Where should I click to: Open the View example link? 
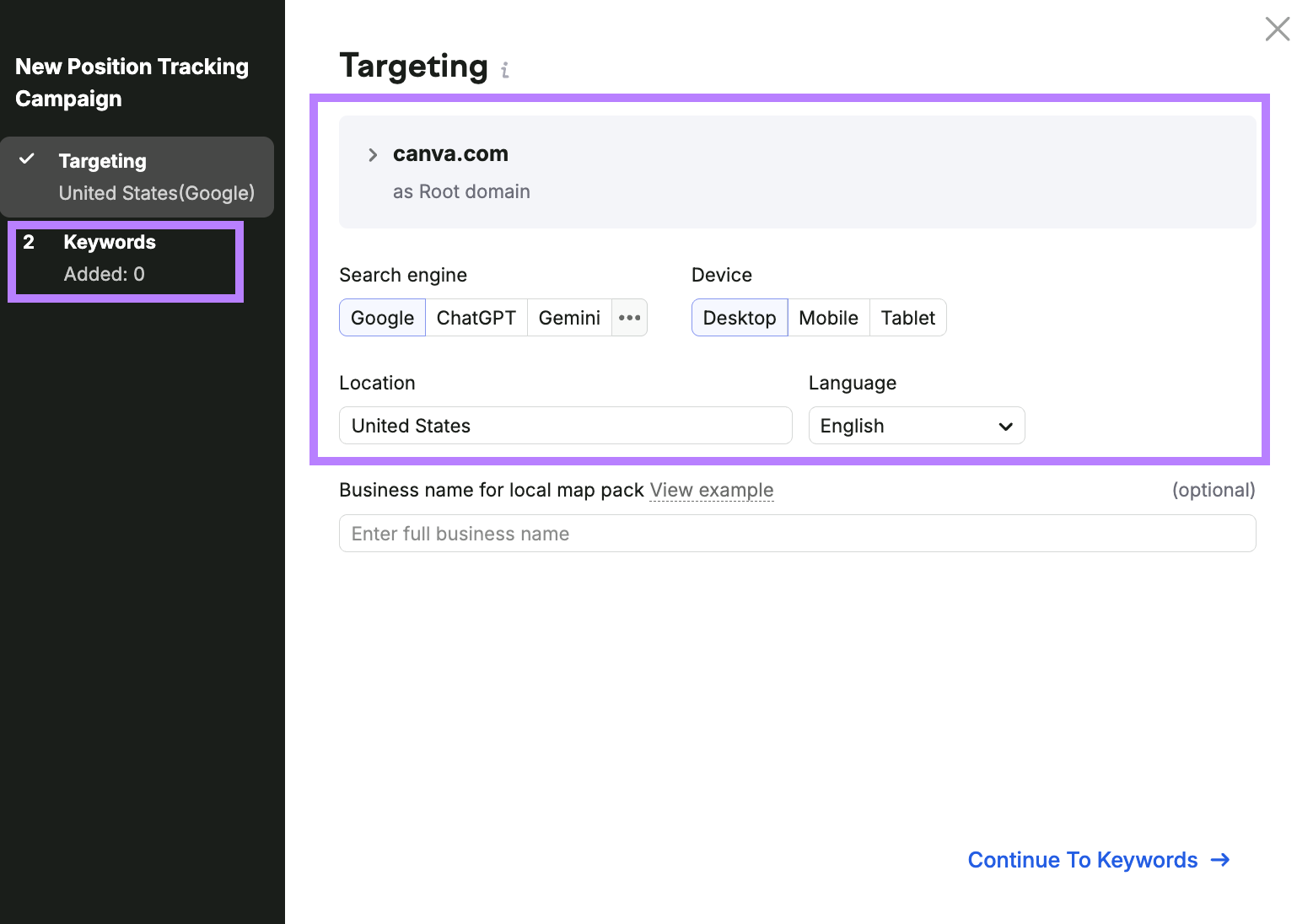[x=712, y=491]
